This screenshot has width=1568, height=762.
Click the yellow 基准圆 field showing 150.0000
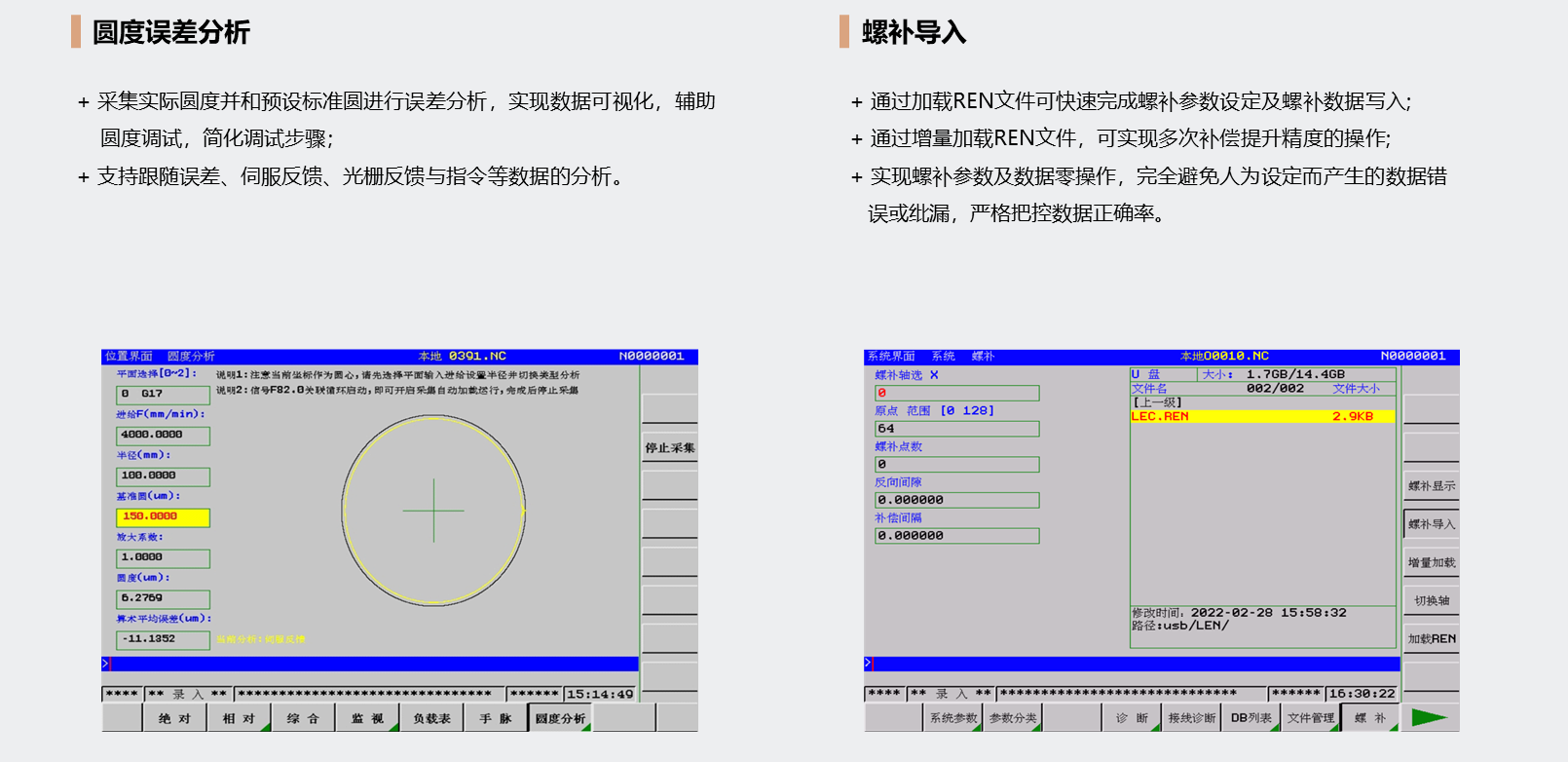163,517
